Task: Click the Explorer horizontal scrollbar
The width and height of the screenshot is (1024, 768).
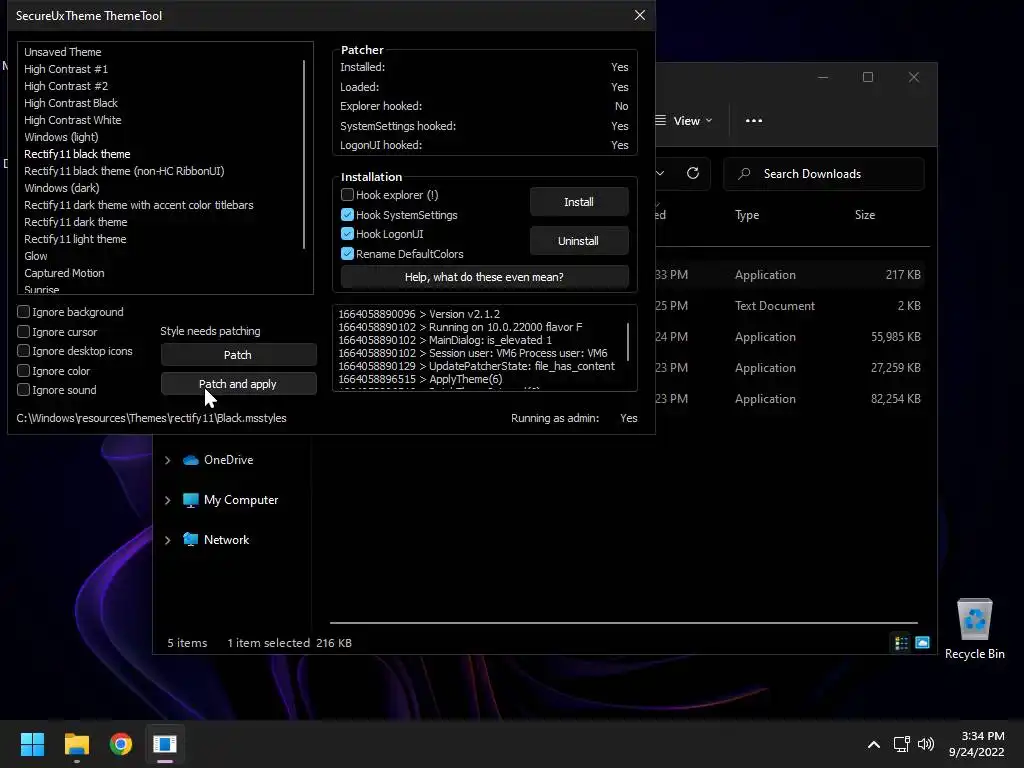Action: pos(624,623)
